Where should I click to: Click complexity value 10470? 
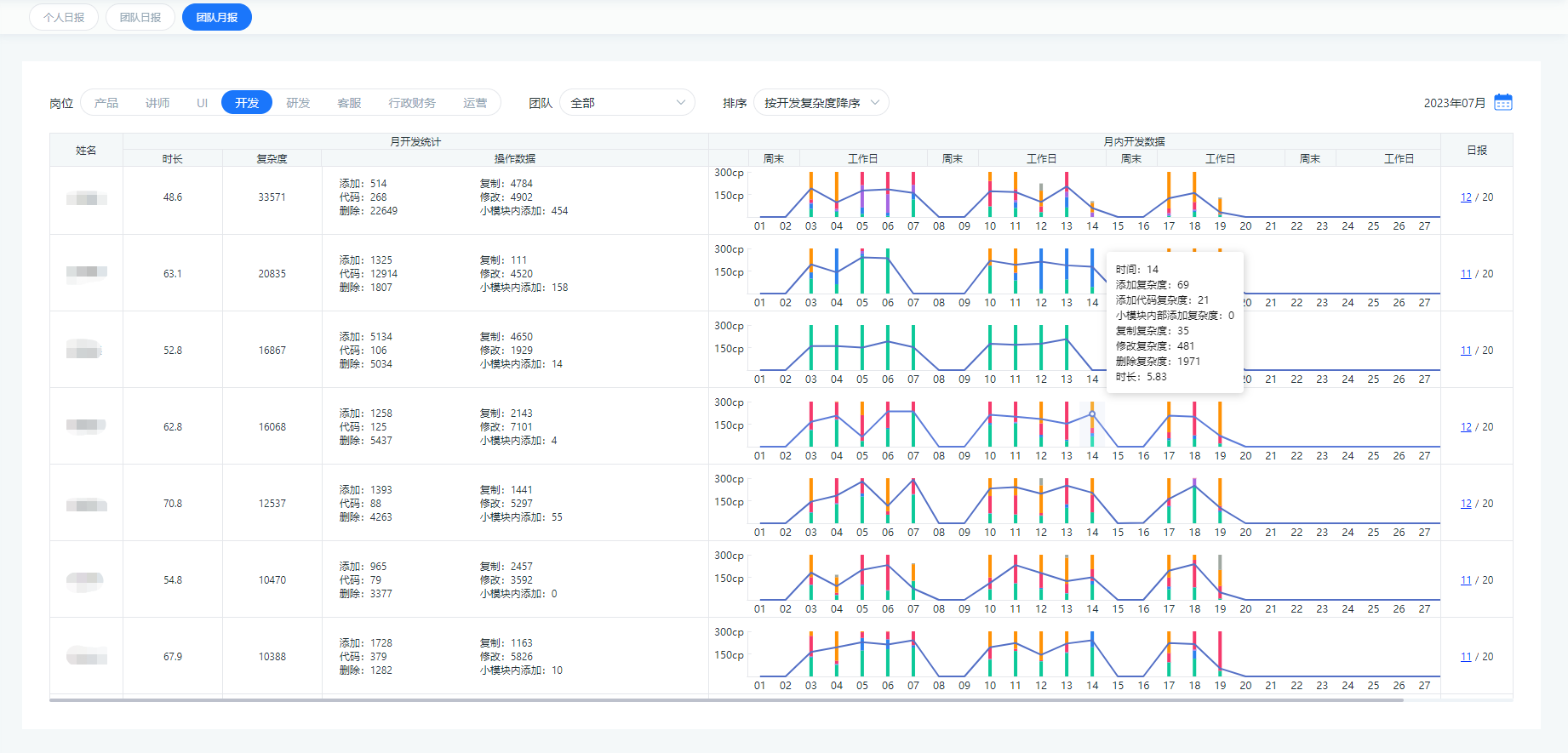(272, 580)
